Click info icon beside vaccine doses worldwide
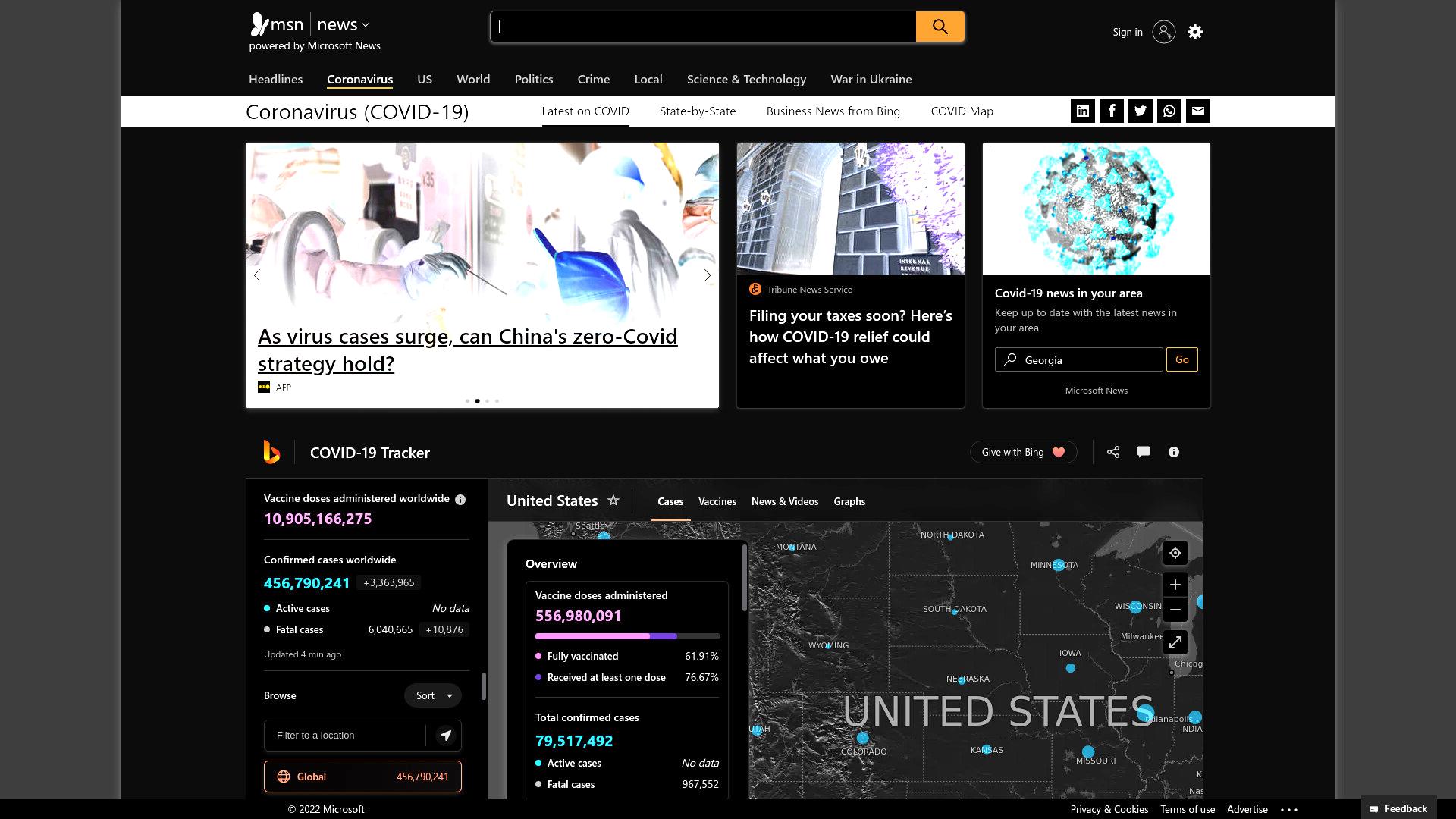 pyautogui.click(x=460, y=500)
